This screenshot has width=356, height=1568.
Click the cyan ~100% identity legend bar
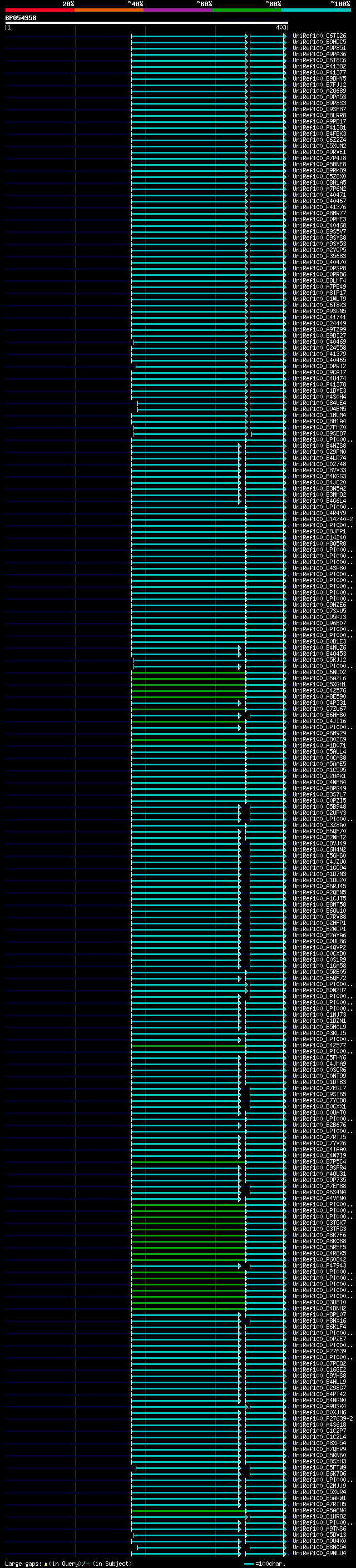click(x=316, y=10)
